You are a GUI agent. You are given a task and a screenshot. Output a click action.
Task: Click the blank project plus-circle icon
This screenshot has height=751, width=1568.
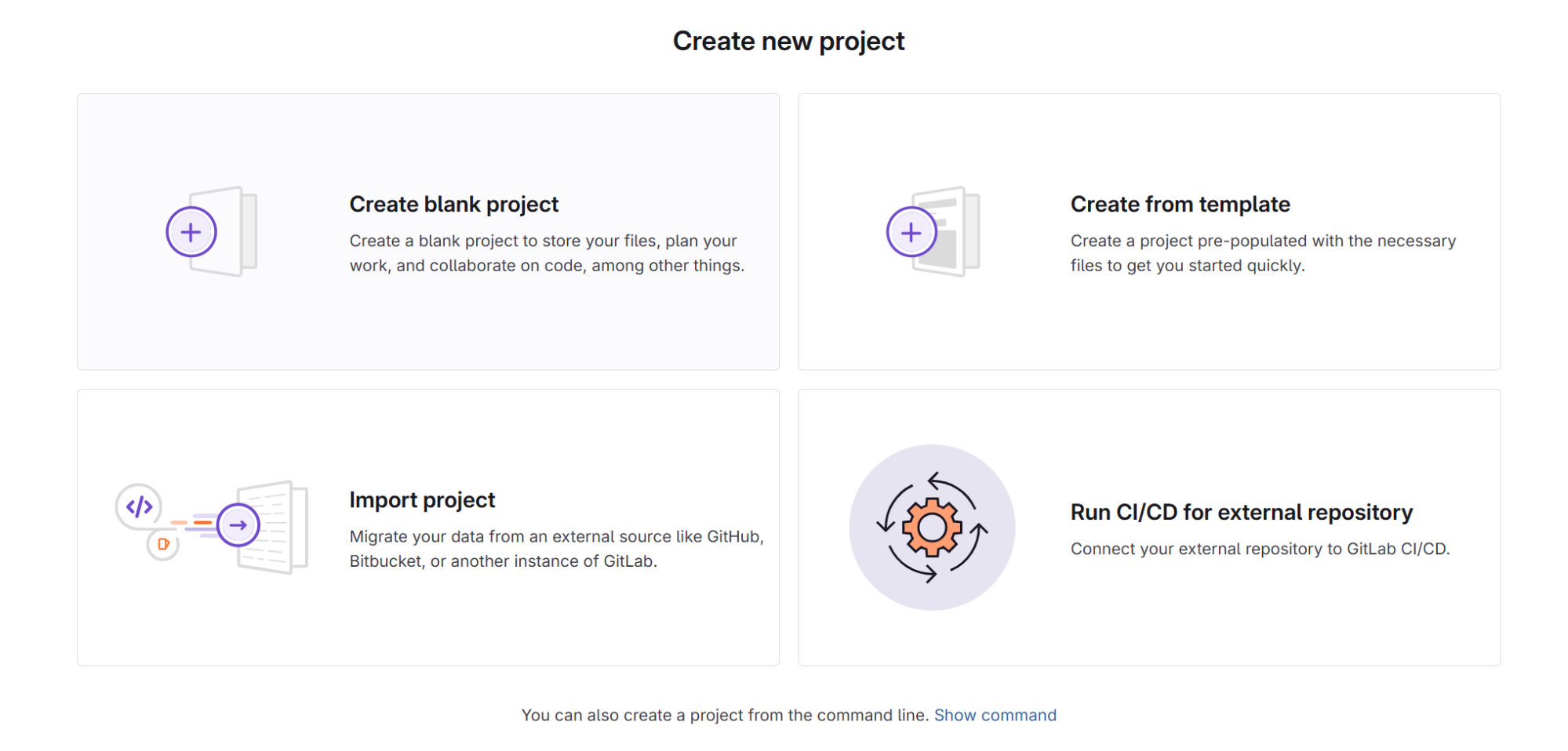191,232
